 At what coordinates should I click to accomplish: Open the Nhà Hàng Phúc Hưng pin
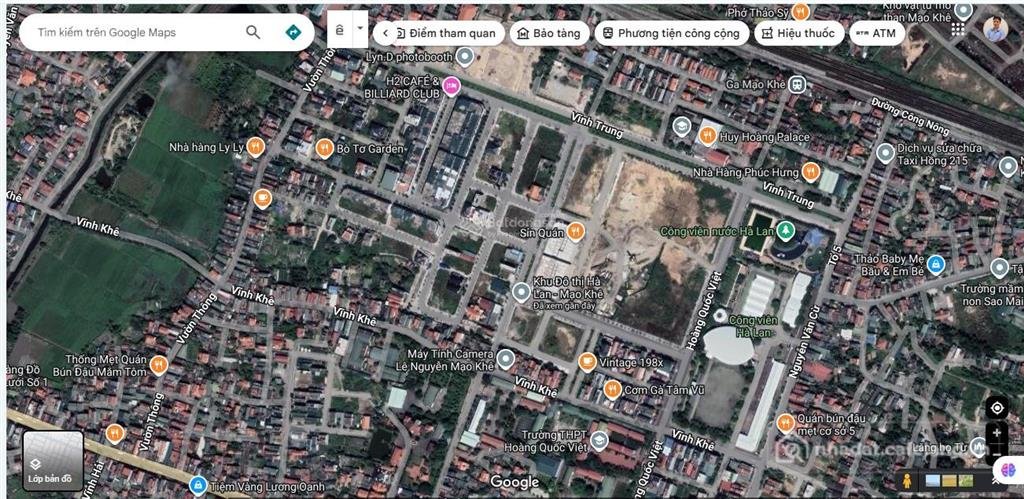[810, 172]
